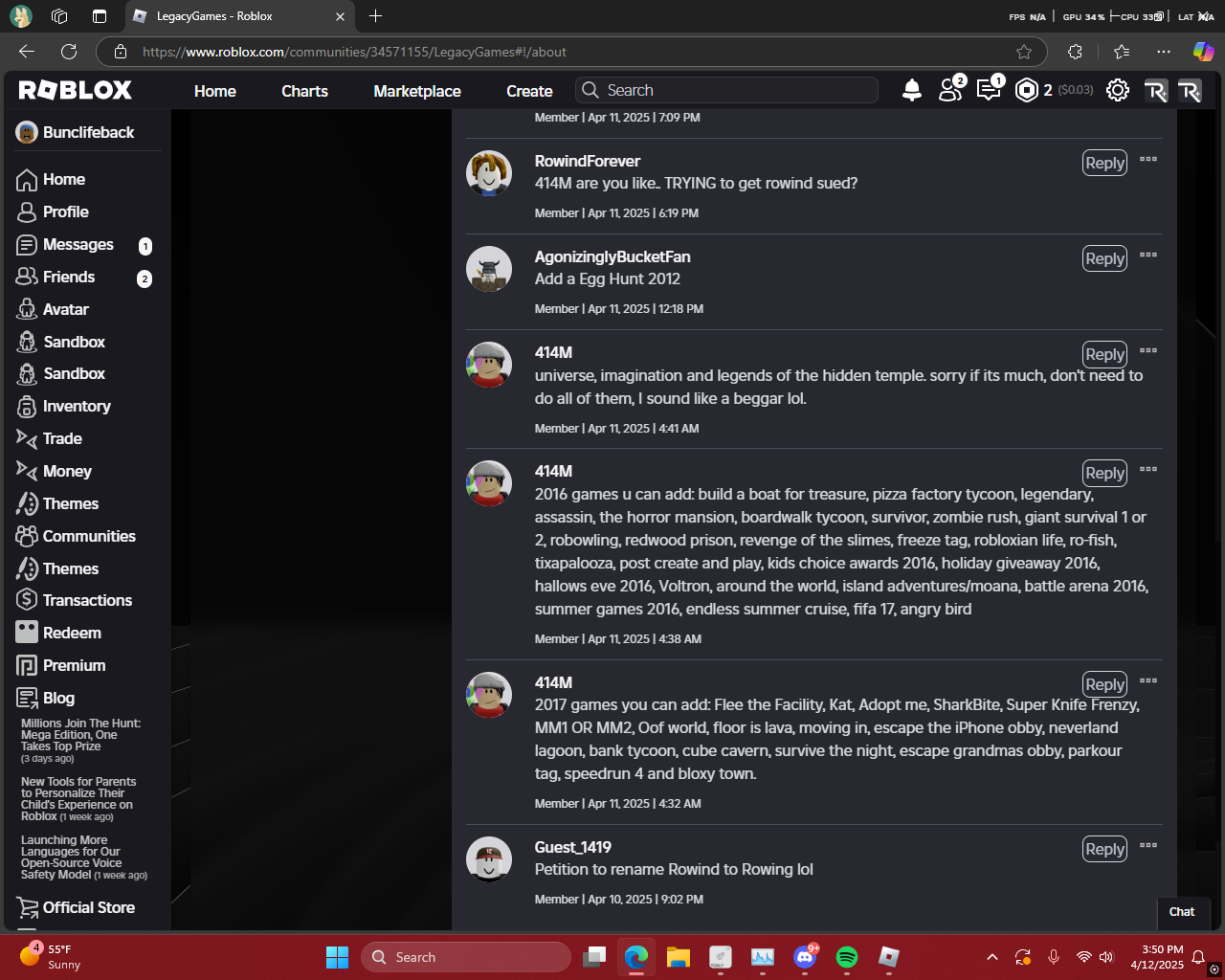Reply to 414M's universe post

pyautogui.click(x=1104, y=355)
